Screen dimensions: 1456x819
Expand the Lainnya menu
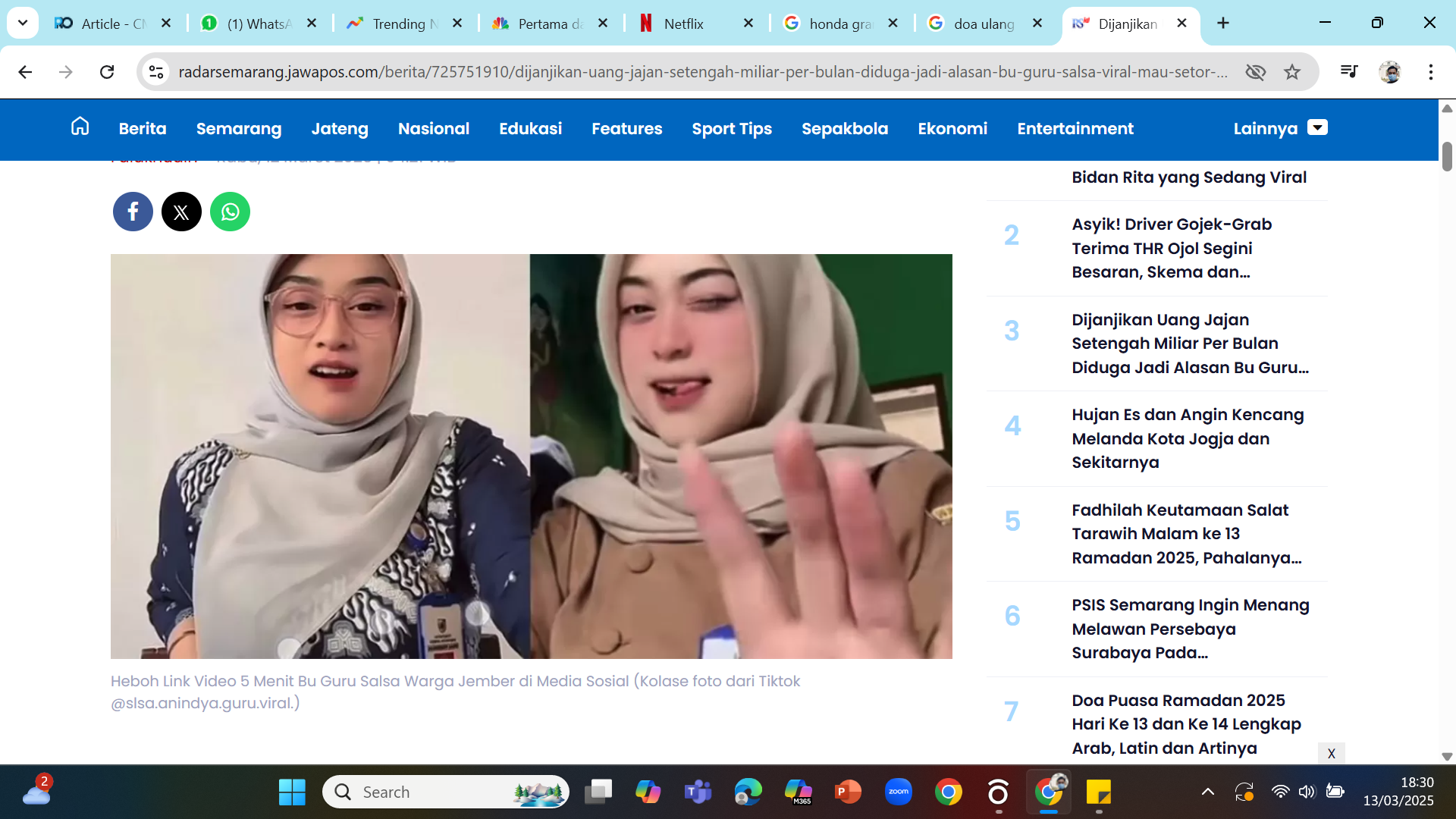point(1280,128)
